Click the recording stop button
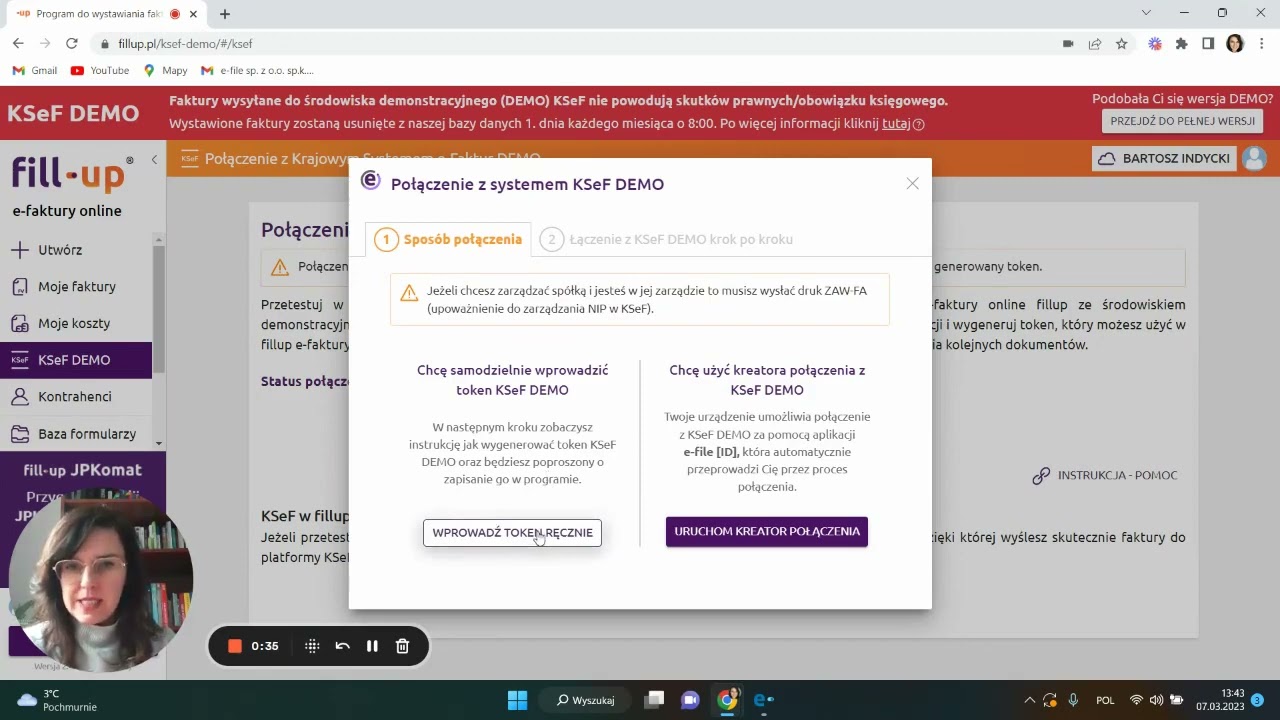1280x720 pixels. pos(235,646)
